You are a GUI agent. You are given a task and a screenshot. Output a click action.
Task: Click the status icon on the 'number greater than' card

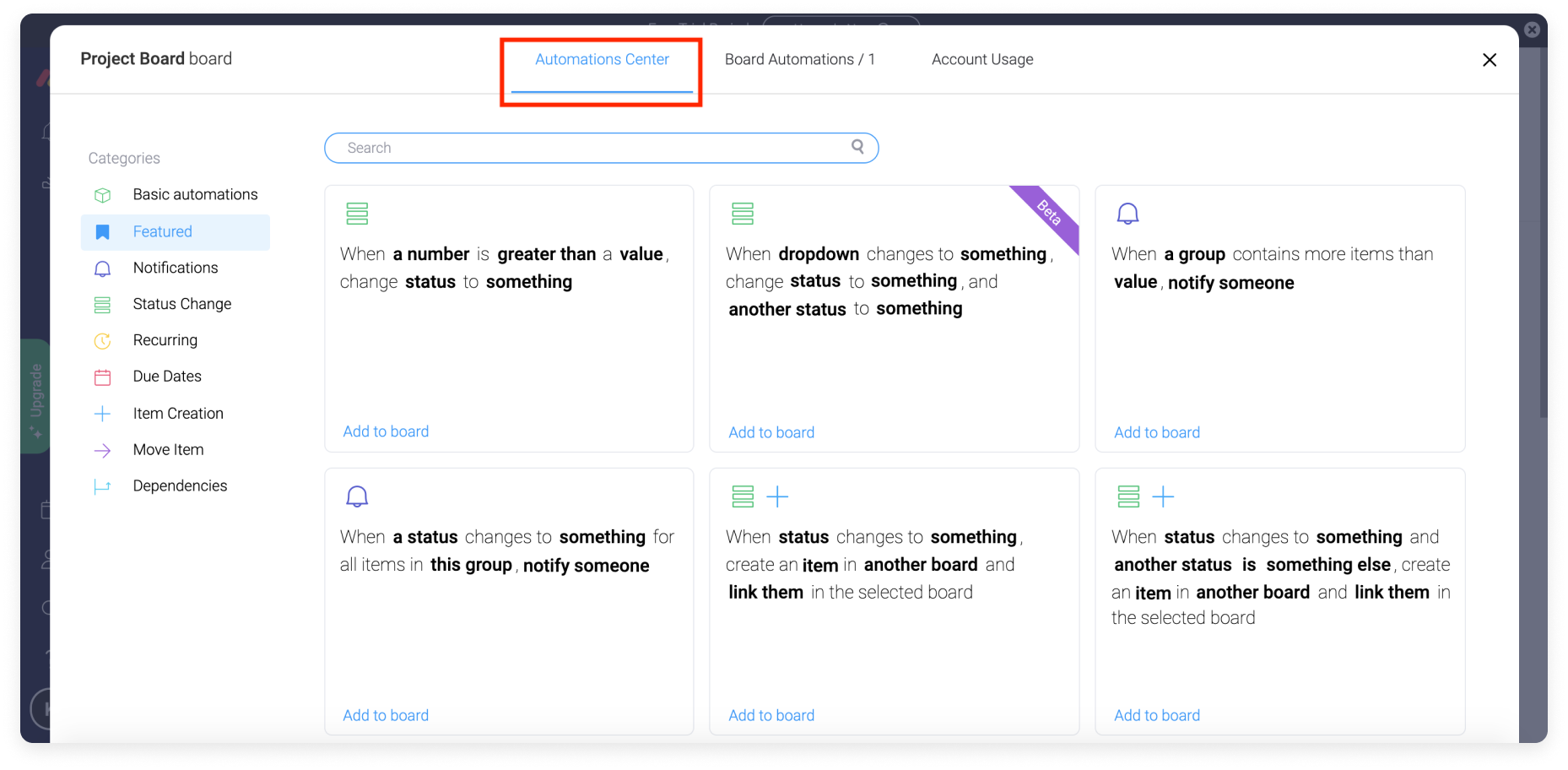357,214
